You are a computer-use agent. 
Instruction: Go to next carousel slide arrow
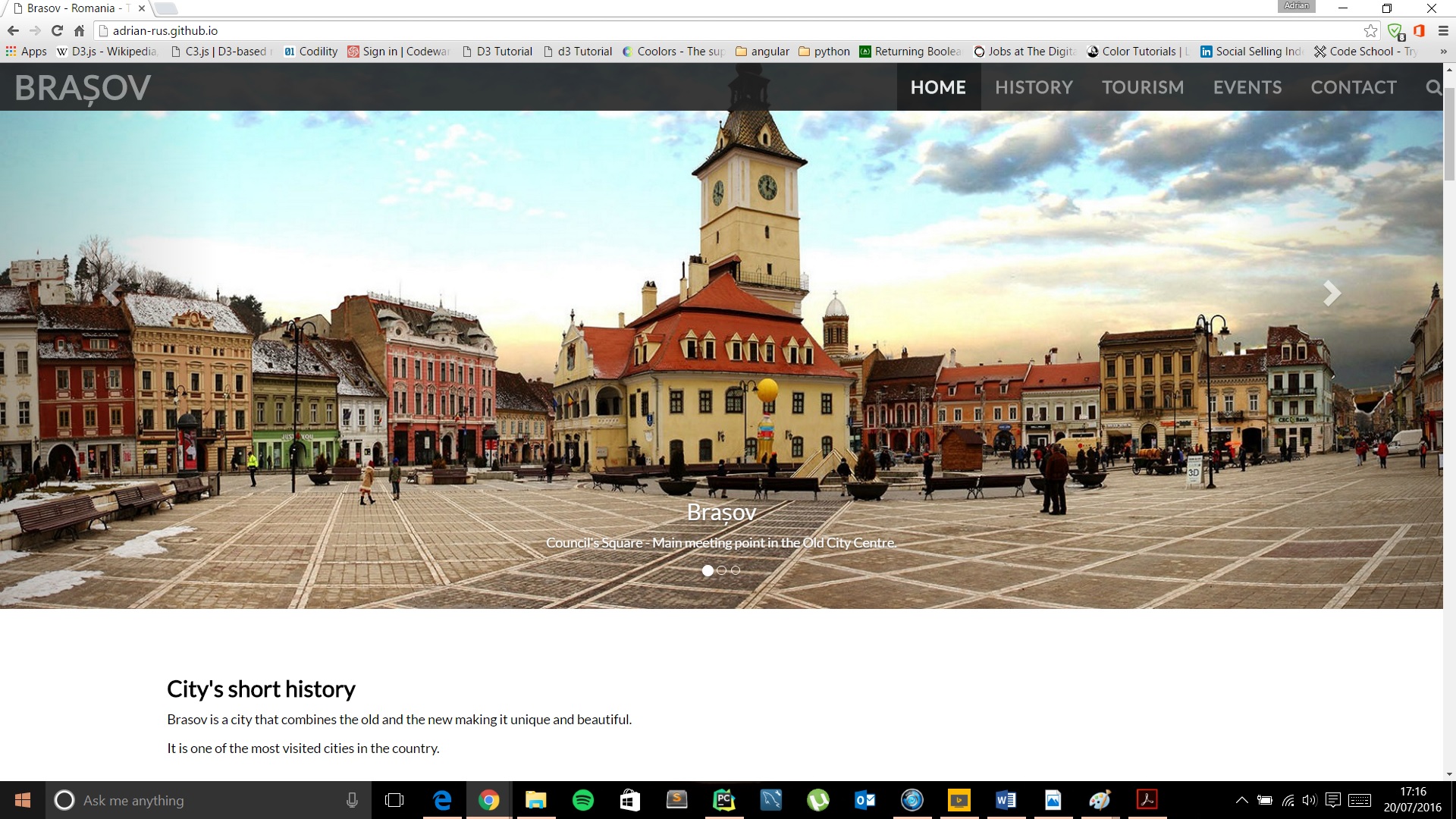pos(1332,293)
